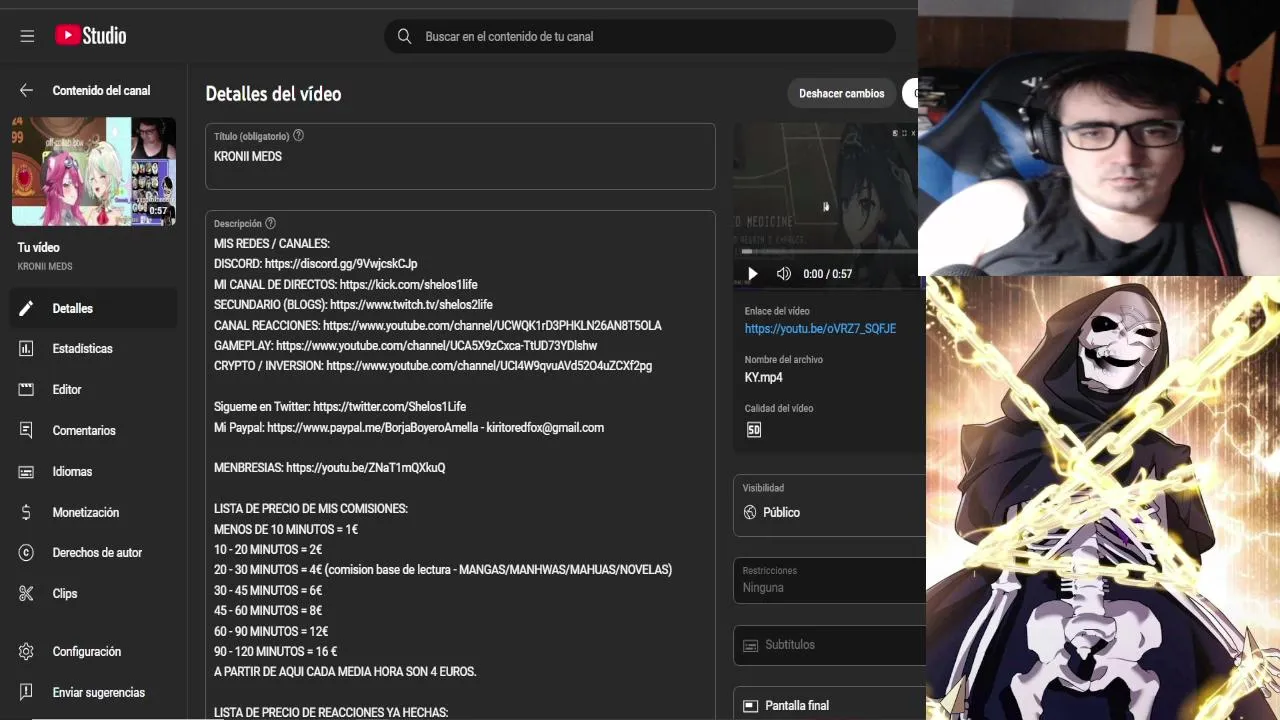This screenshot has height=720, width=1280.
Task: Click 'Detalles del vídeo' heading
Action: 273,94
